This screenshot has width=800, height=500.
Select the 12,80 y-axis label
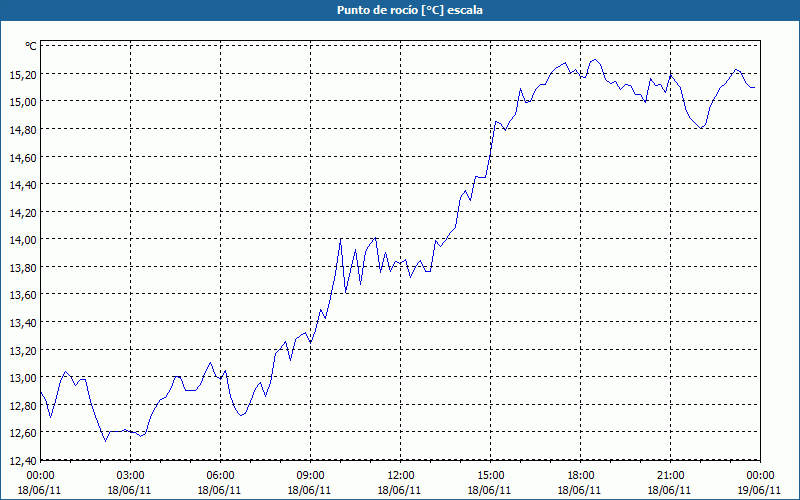[23, 406]
